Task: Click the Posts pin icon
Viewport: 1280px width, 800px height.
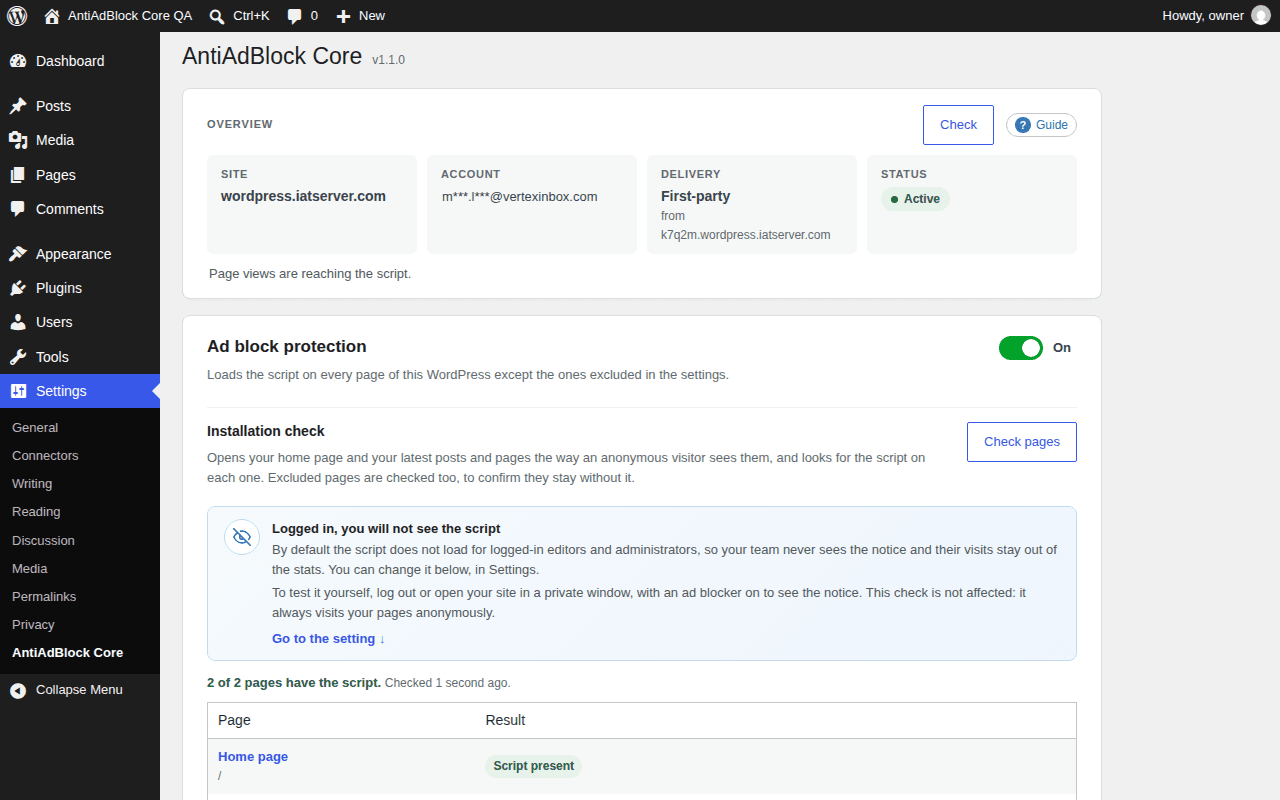Action: 18,106
